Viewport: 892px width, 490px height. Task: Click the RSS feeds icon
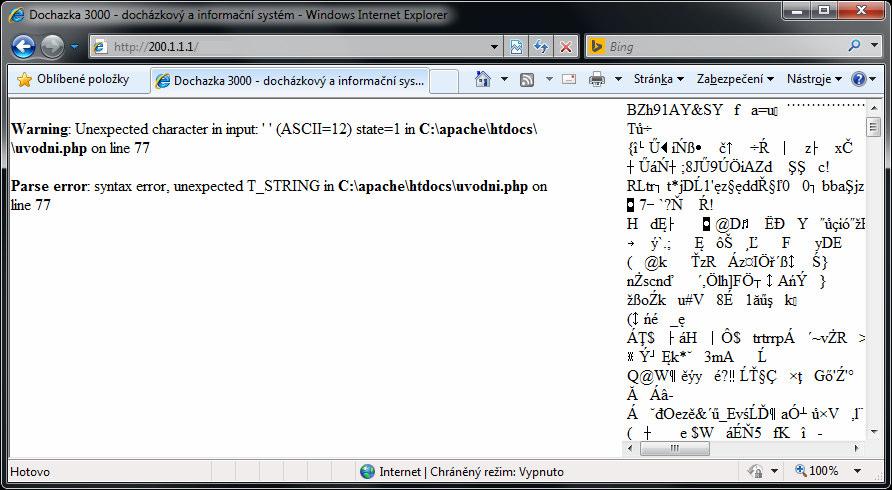coord(527,80)
